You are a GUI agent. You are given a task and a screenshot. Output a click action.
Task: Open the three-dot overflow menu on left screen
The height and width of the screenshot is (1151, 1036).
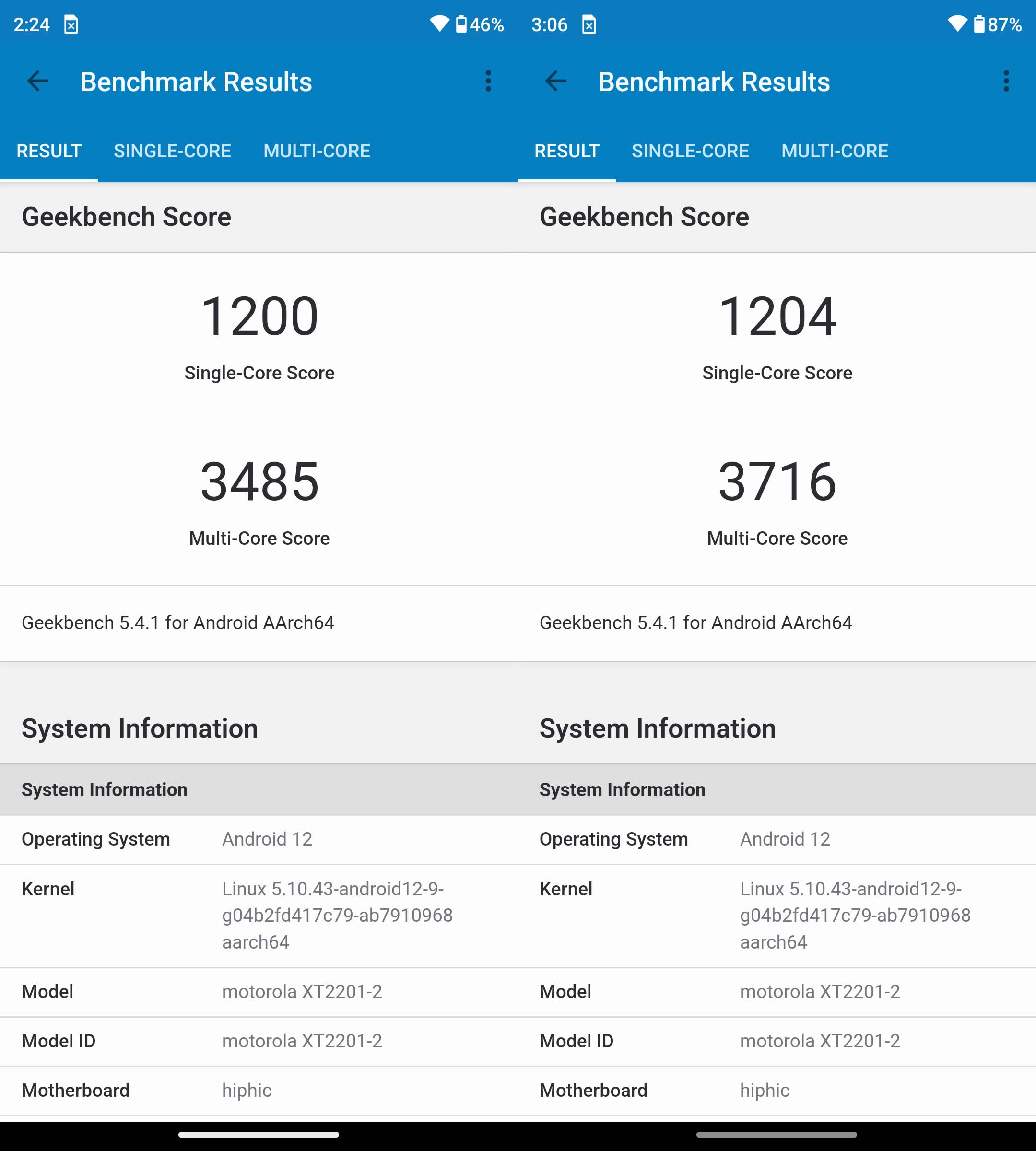pyautogui.click(x=488, y=82)
